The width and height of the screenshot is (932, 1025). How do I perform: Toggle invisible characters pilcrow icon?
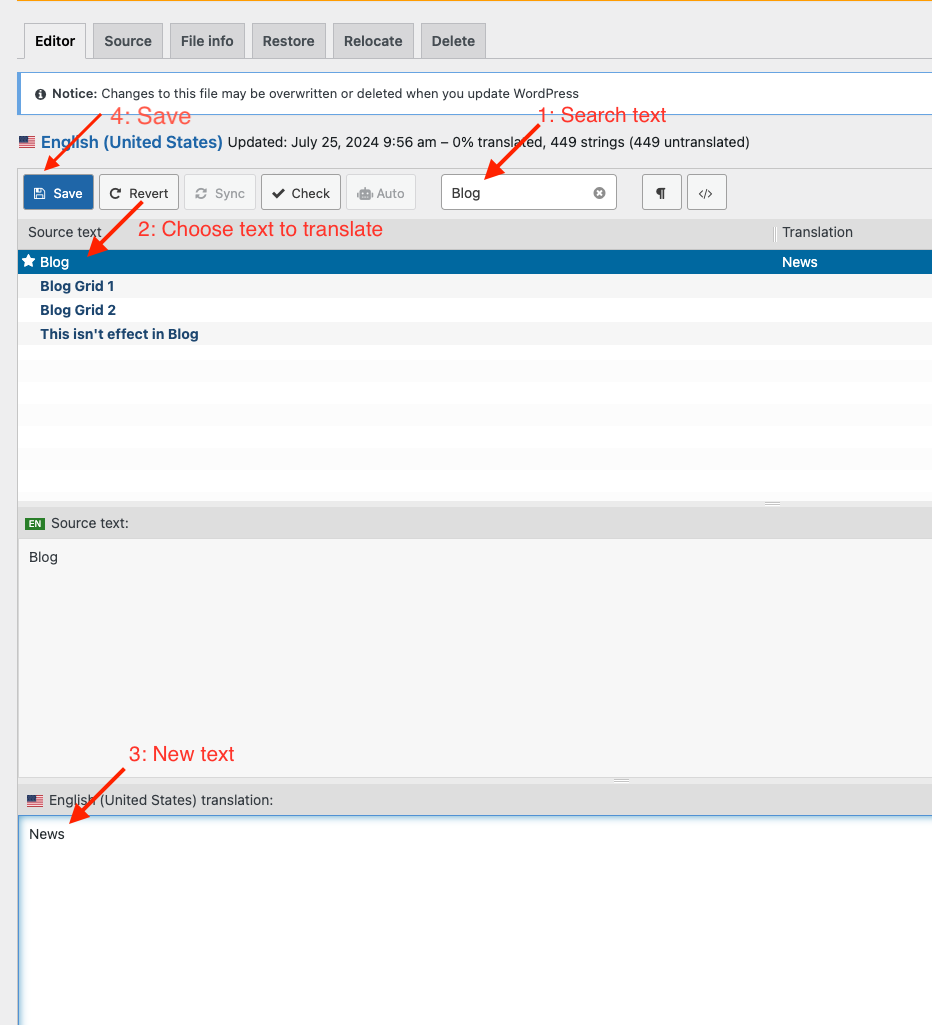(661, 193)
